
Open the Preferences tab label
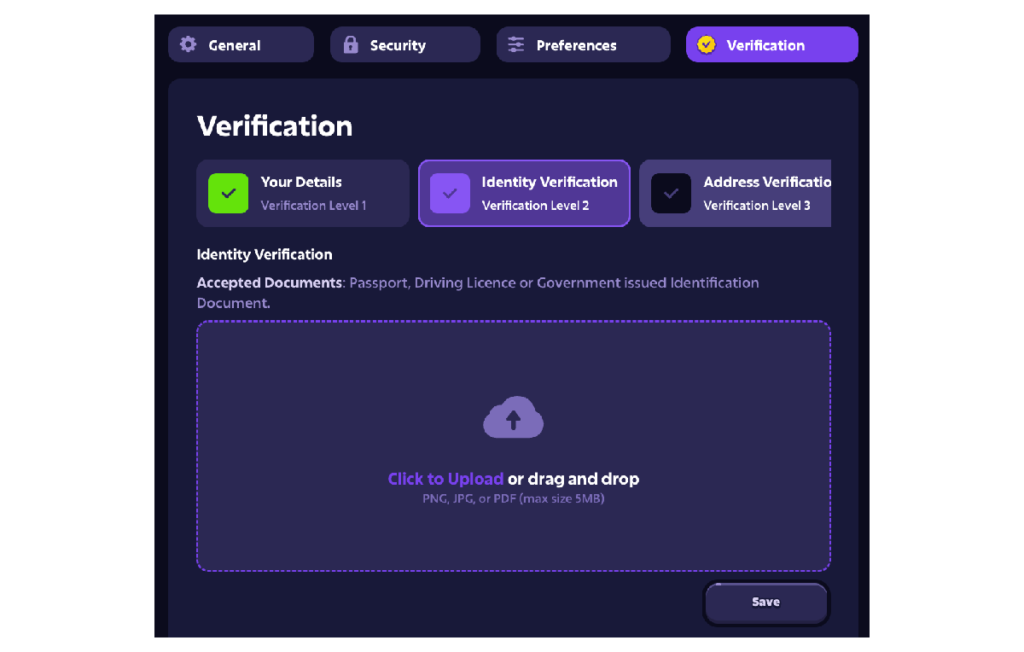coord(576,45)
